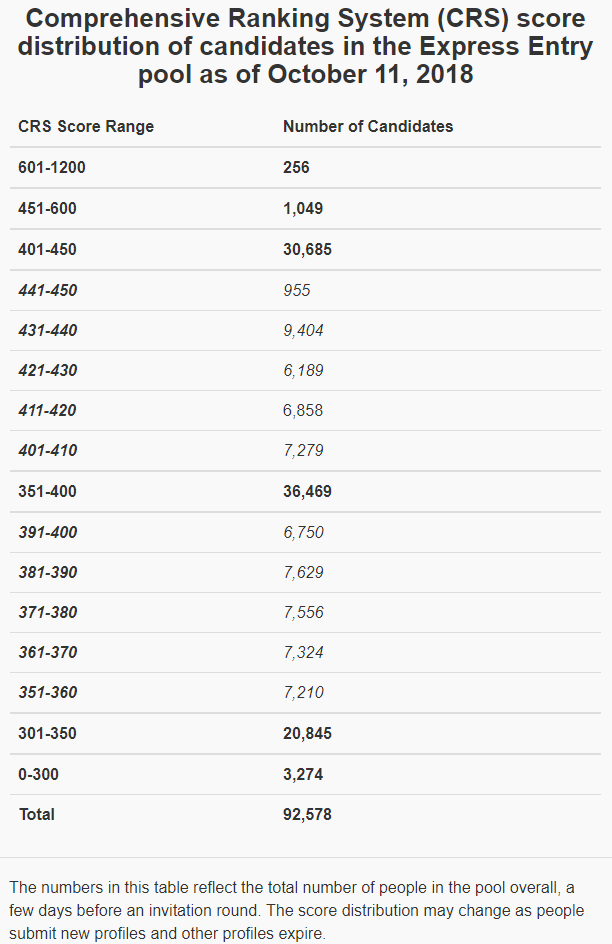The image size is (612, 944).
Task: Select the 601-1200 score range row
Action: [x=52, y=168]
